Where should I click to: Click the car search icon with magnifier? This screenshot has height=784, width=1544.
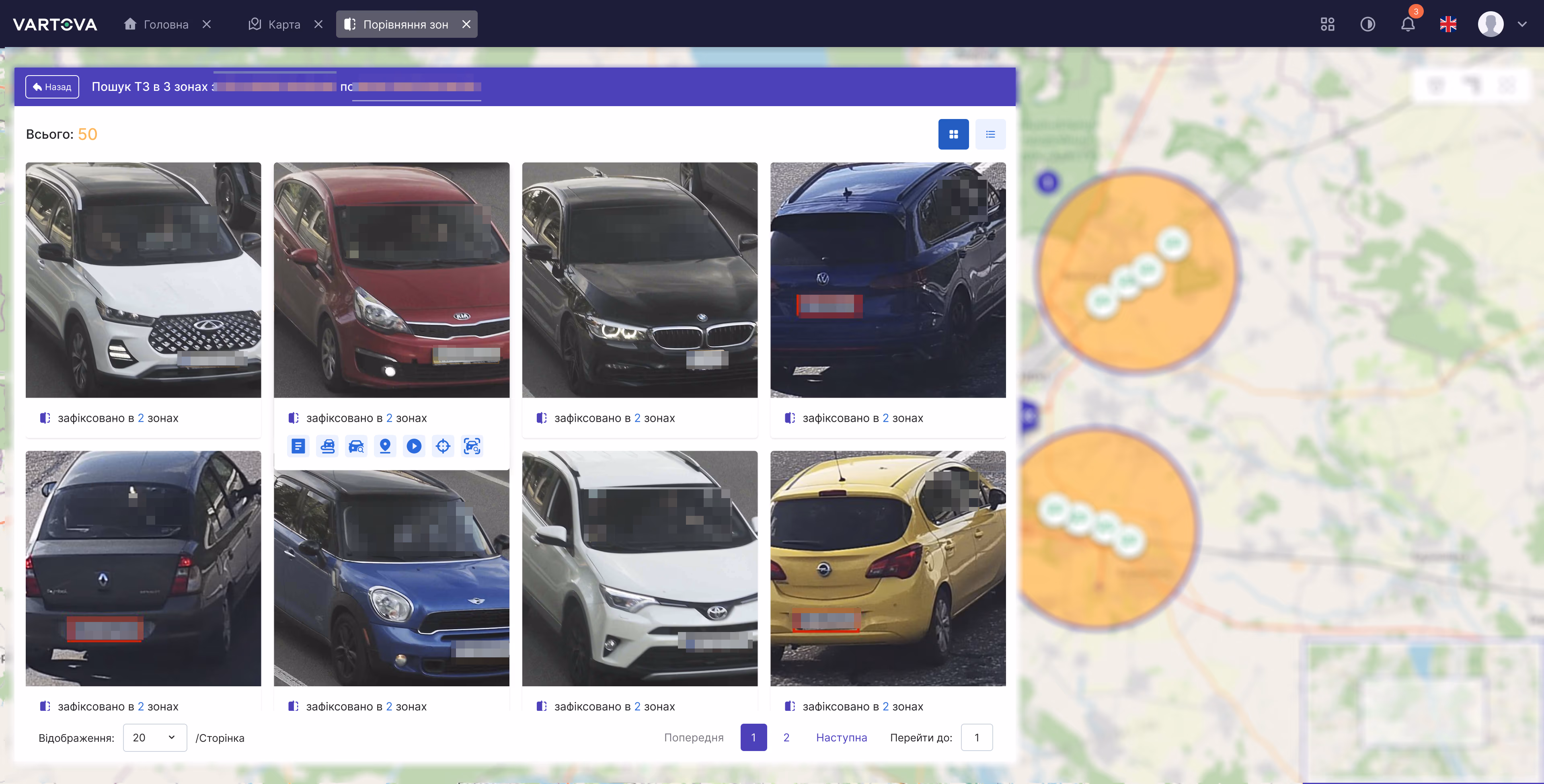[356, 446]
